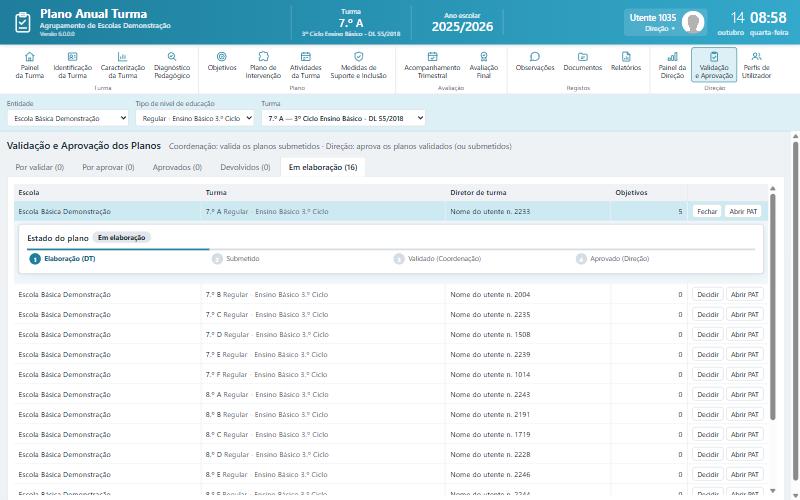Click Decidir for 7.º E
The image size is (800, 500).
click(708, 355)
